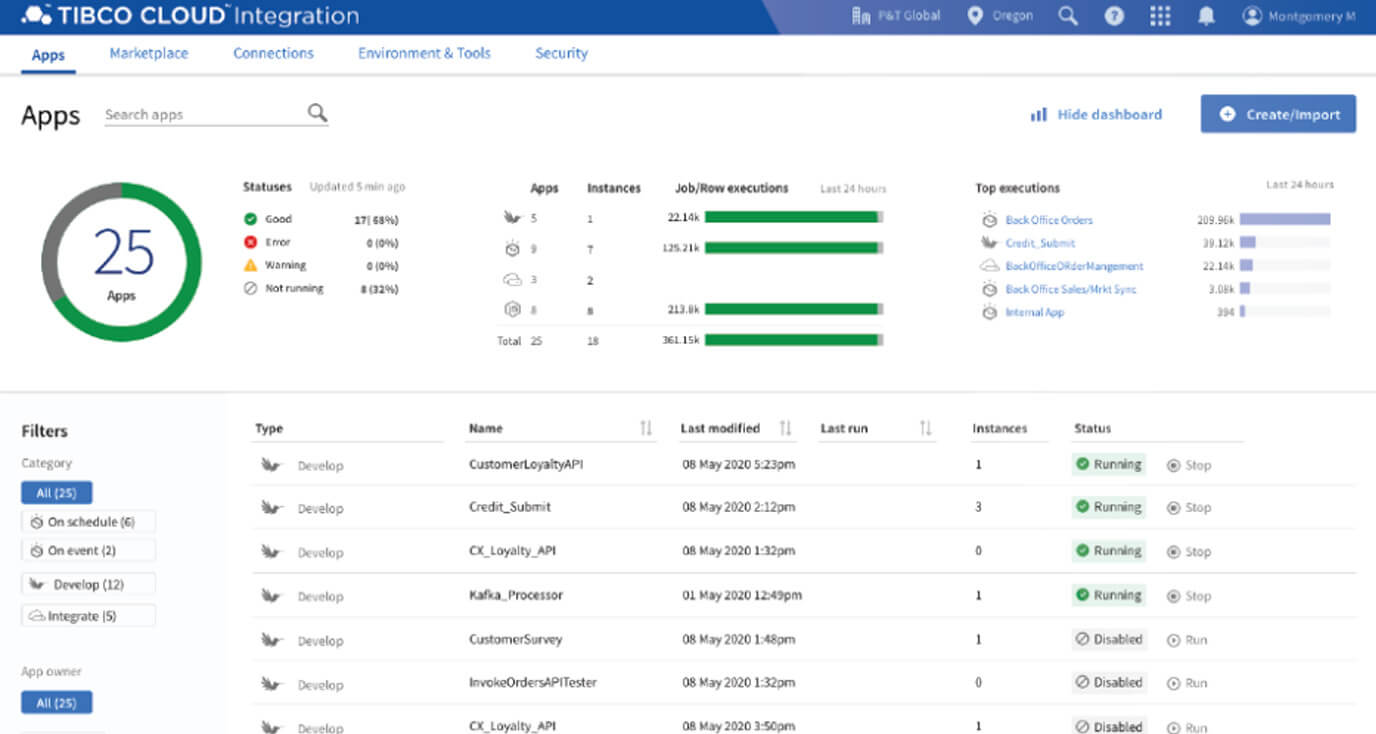Image resolution: width=1376 pixels, height=734 pixels.
Task: Open the InvokeOrdersAPITester app name
Action: point(533,683)
